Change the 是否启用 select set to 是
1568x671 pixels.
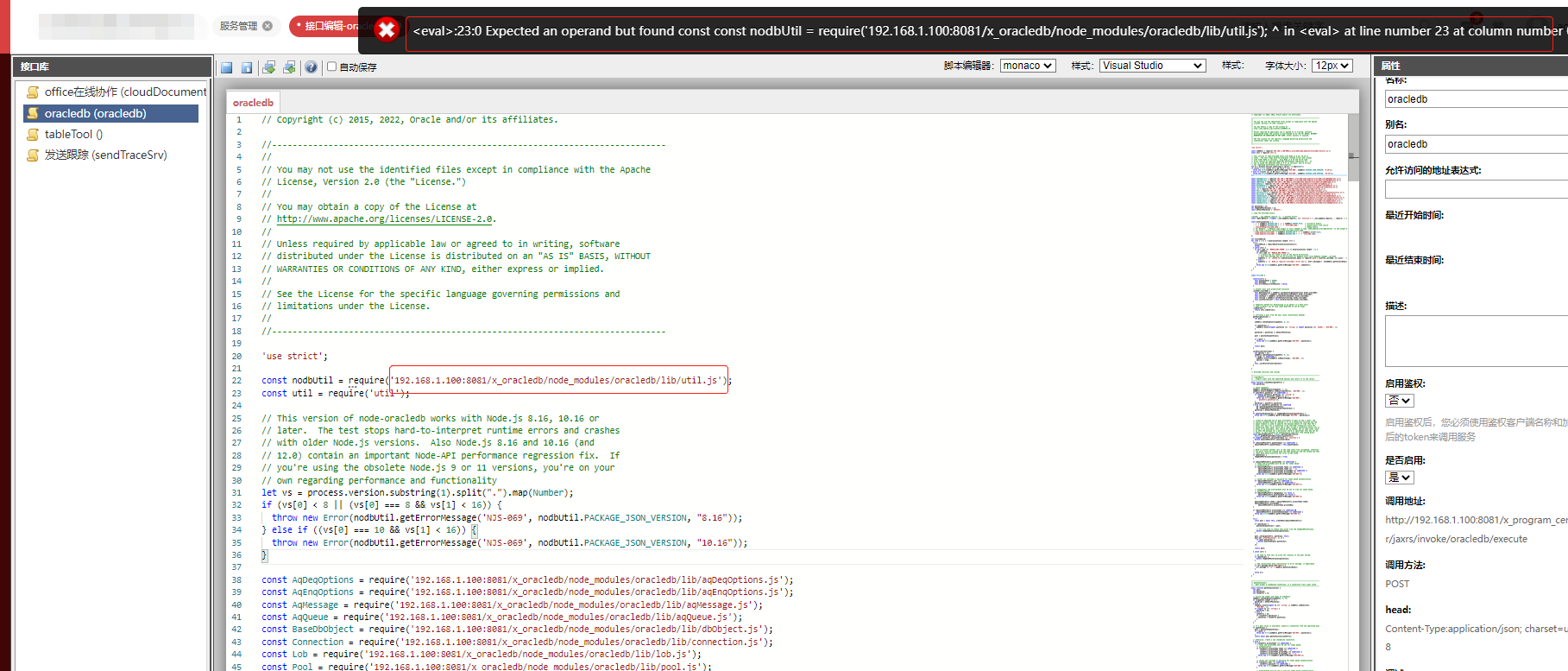(1399, 478)
